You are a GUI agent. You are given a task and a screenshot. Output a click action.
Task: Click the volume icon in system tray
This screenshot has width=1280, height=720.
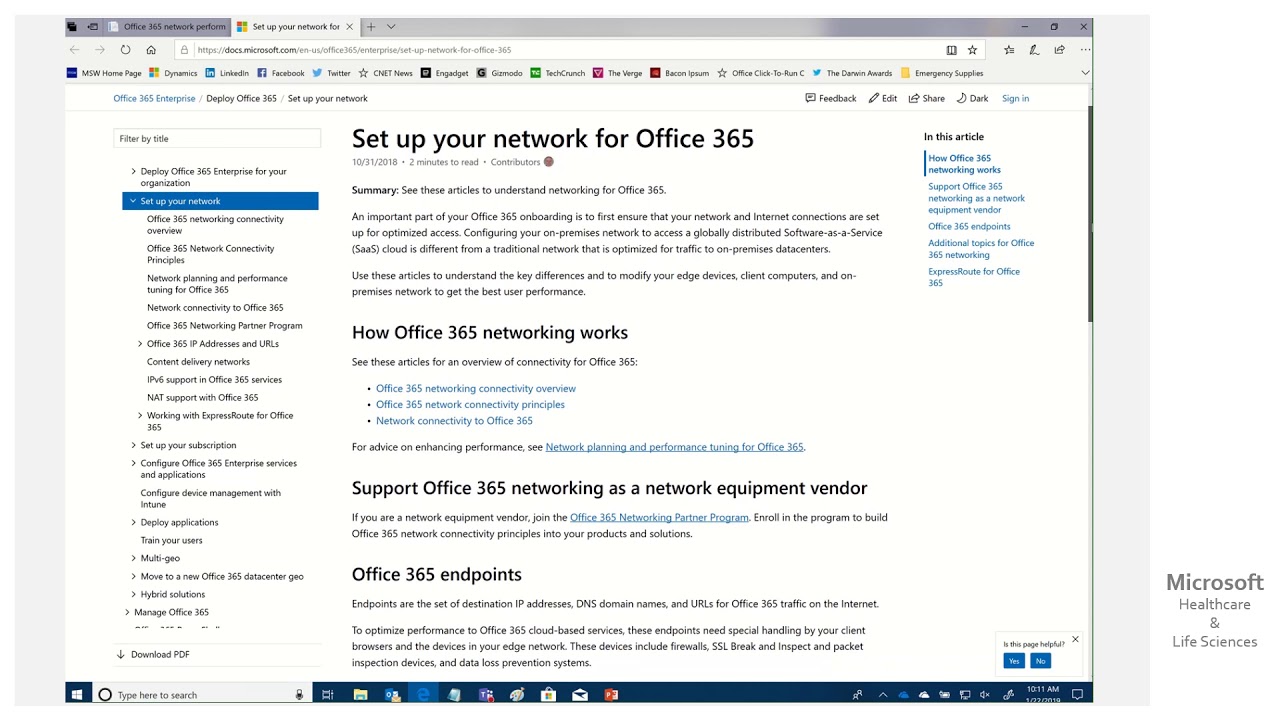[x=985, y=694]
